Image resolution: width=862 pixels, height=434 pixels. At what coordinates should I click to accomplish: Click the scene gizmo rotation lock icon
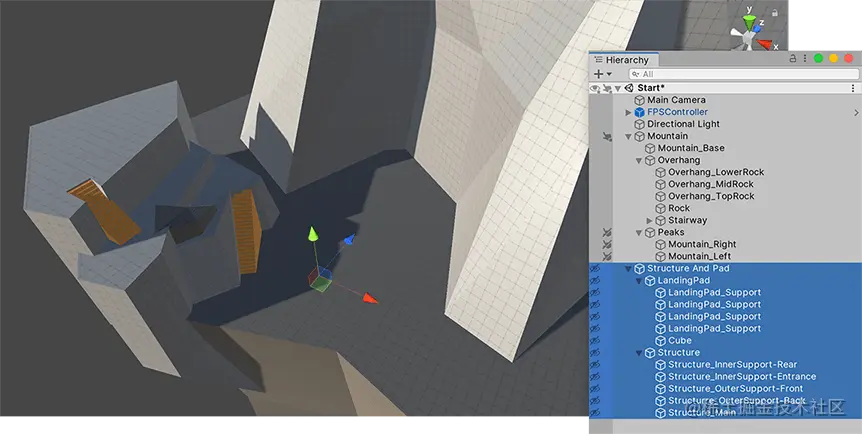pos(775,12)
